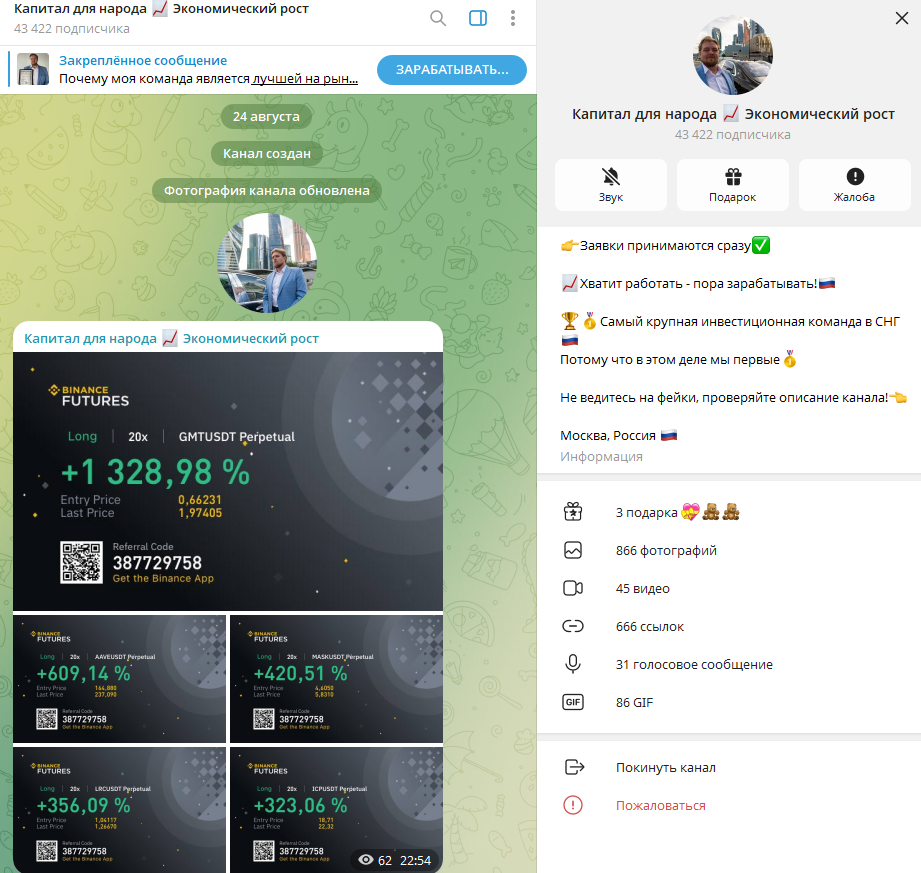Click the channel avatar in info panel

pos(732,56)
